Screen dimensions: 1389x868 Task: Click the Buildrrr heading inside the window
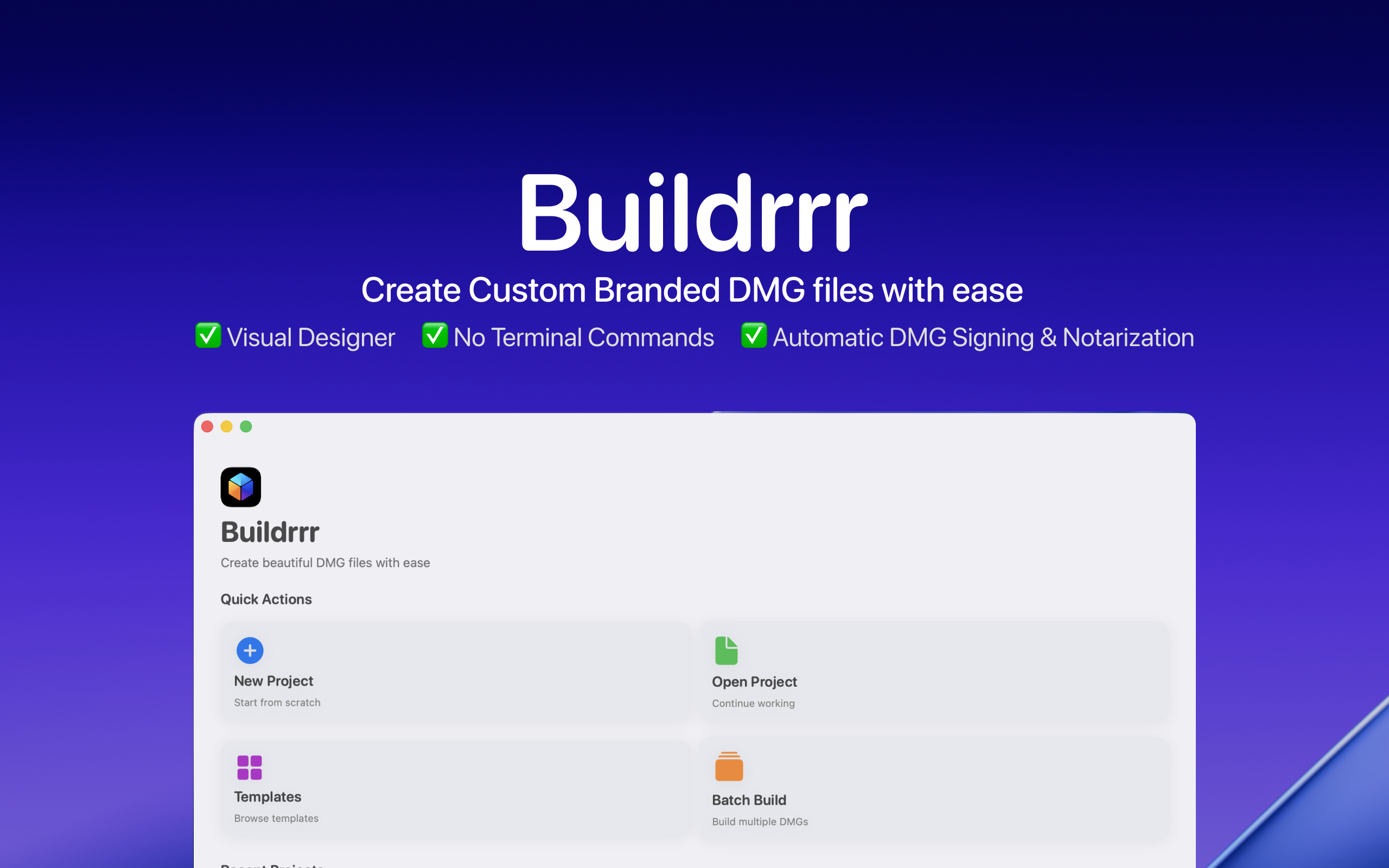270,531
